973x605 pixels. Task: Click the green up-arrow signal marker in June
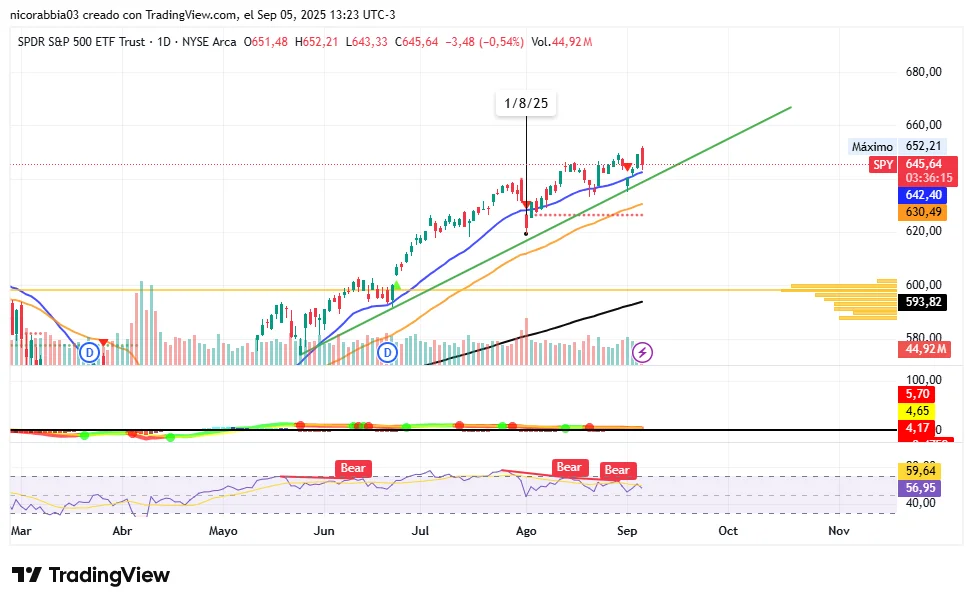(396, 287)
